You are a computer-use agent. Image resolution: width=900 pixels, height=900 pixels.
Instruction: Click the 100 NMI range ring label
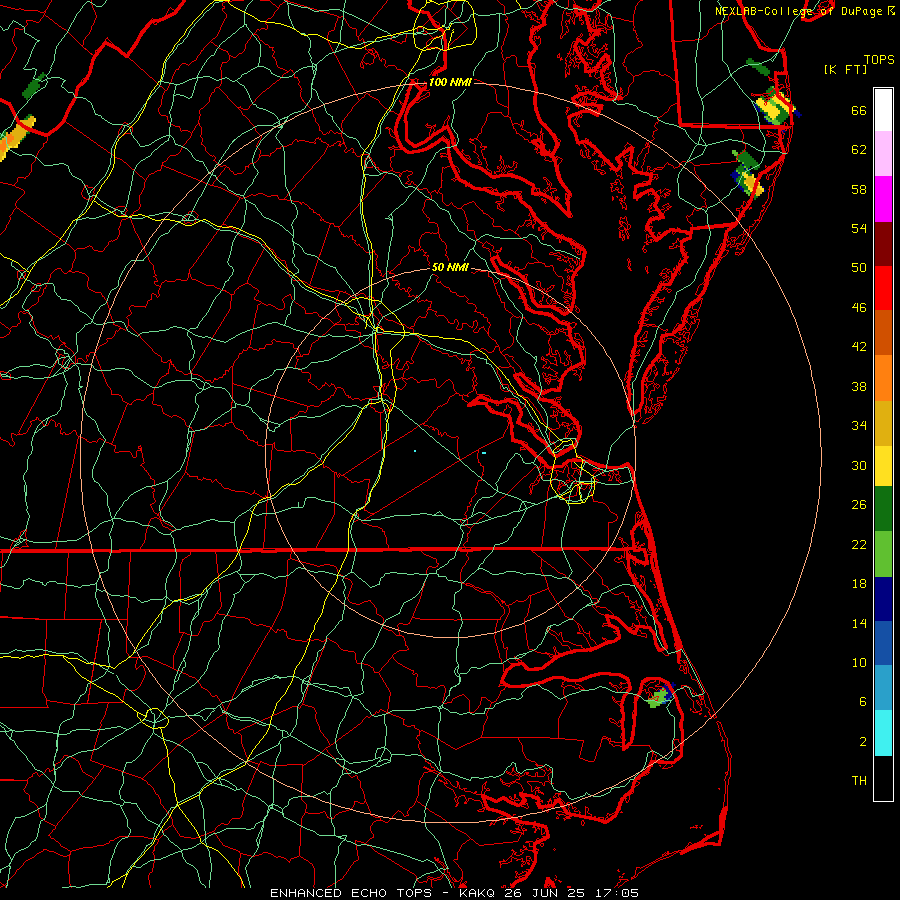450,82
